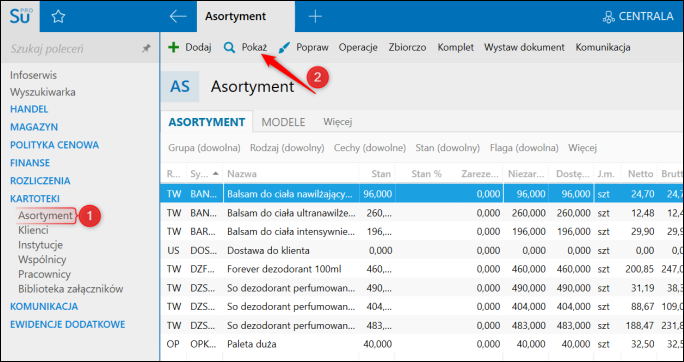Sort by the J.m. column header

pyautogui.click(x=606, y=174)
